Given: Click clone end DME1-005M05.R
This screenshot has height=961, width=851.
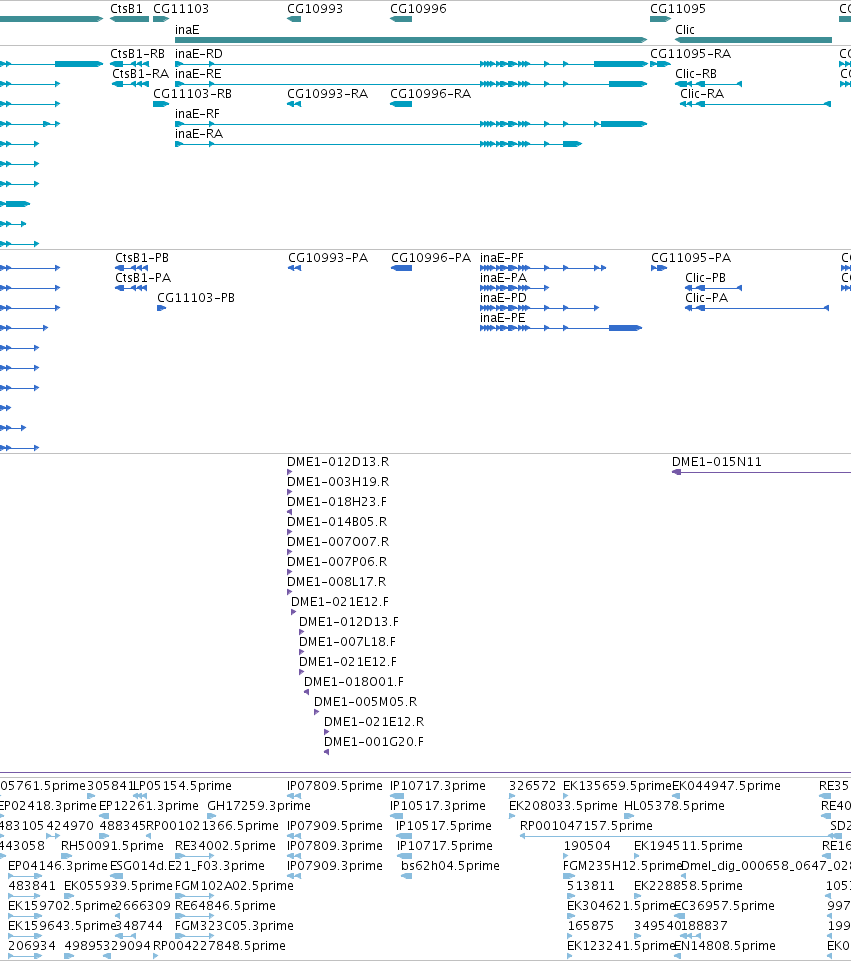Looking at the screenshot, I should pos(366,702).
